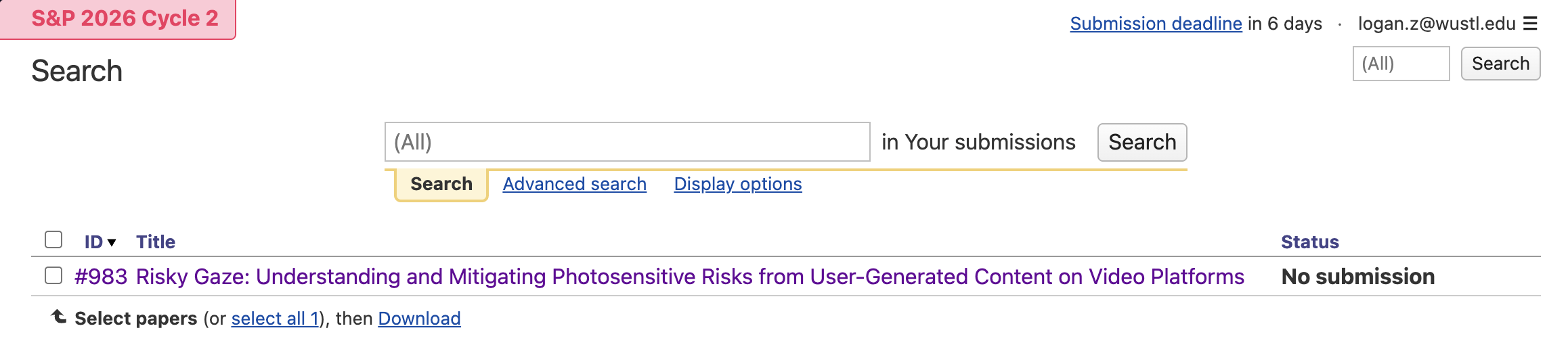
Task: Click the upward arrow beside Select papers
Action: coord(59,317)
